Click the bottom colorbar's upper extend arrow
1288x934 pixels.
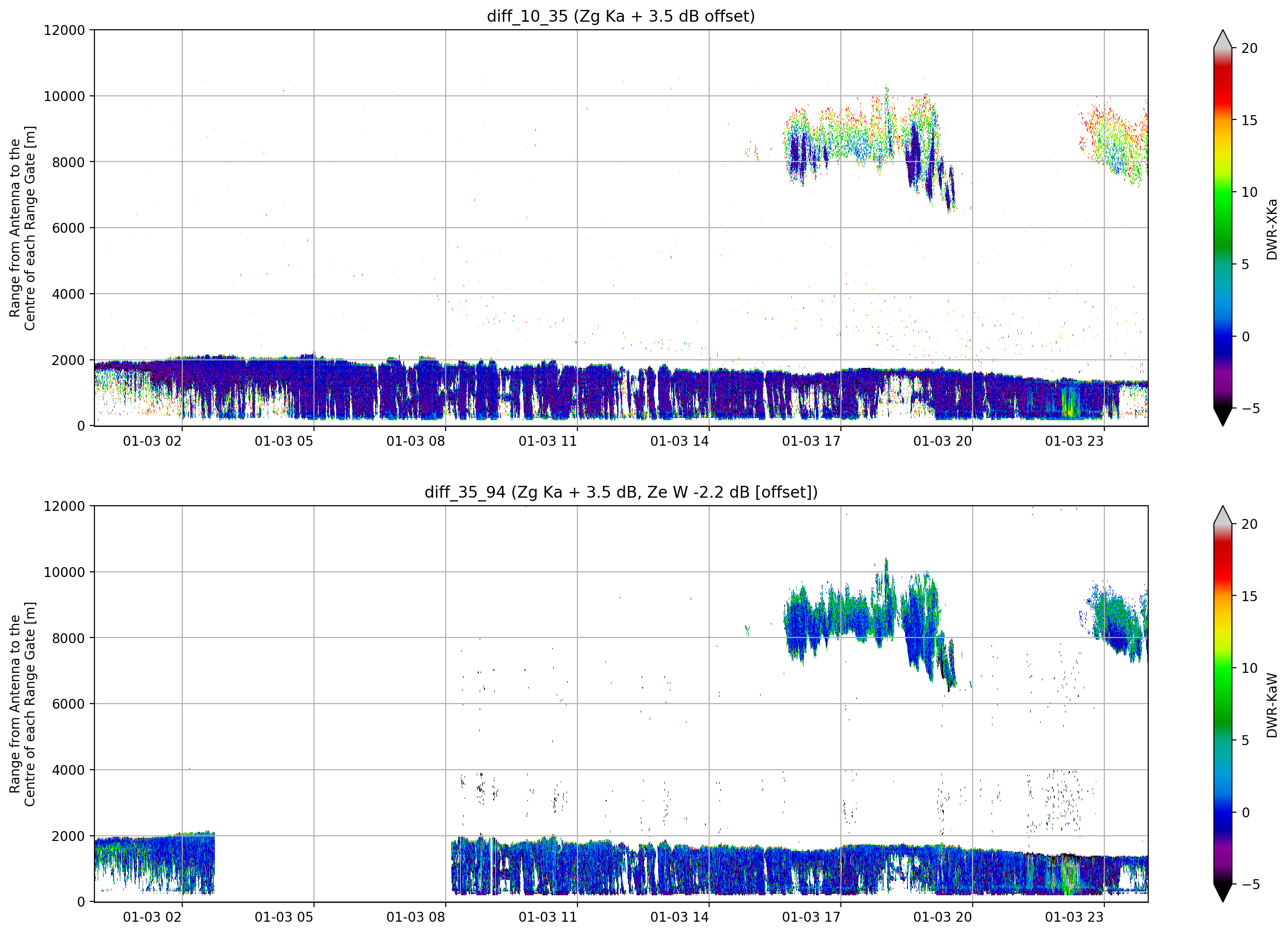1223,515
